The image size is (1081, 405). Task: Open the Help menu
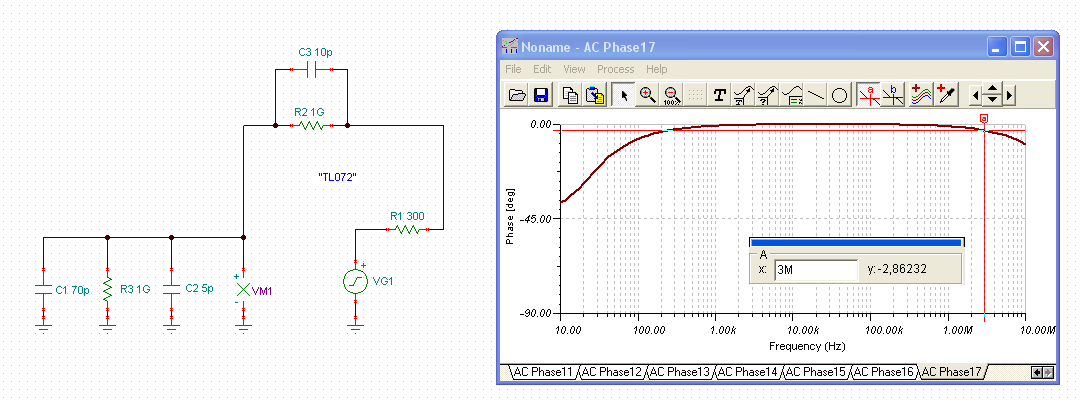tap(656, 69)
